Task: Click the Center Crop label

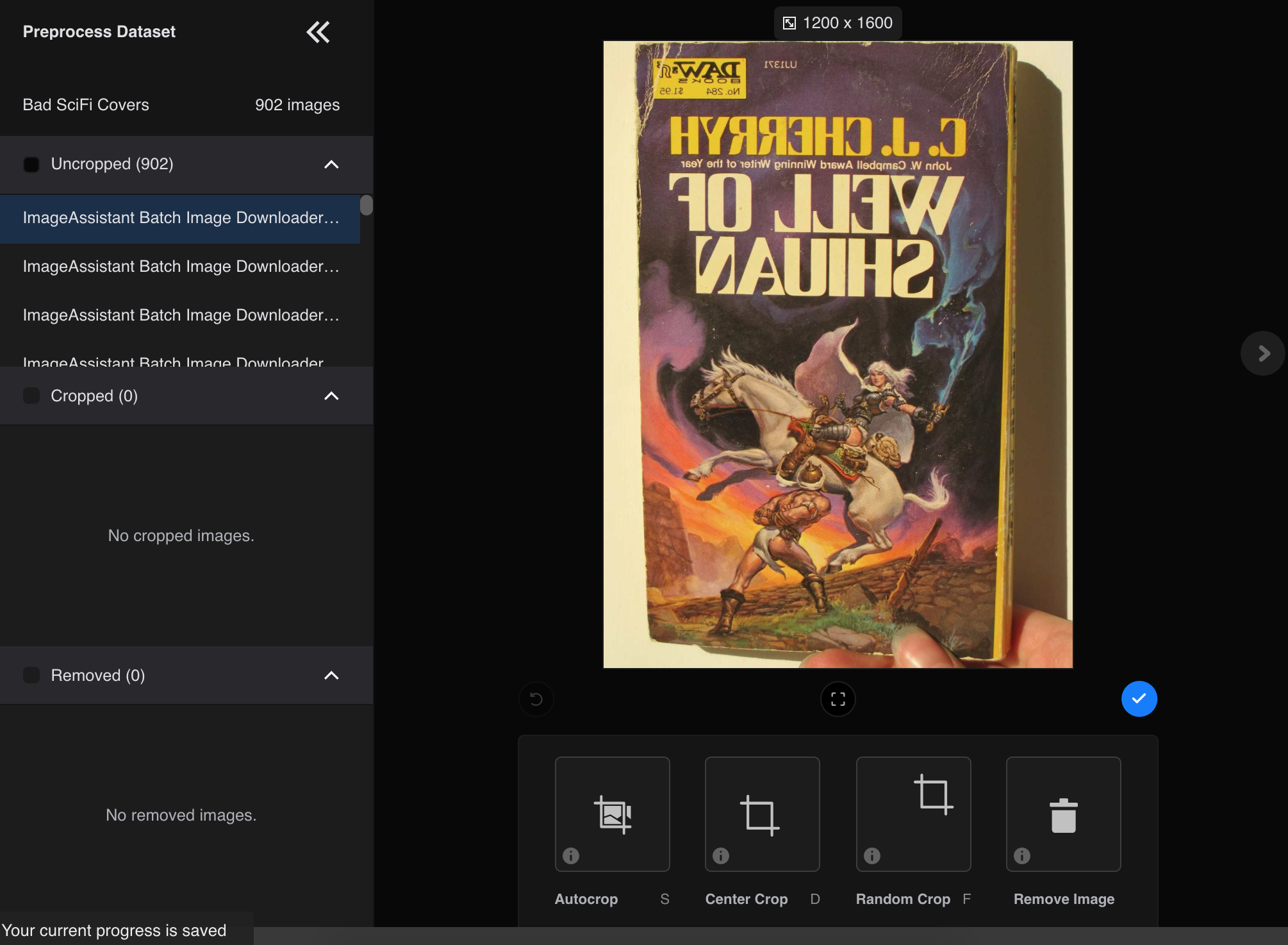Action: point(747,899)
